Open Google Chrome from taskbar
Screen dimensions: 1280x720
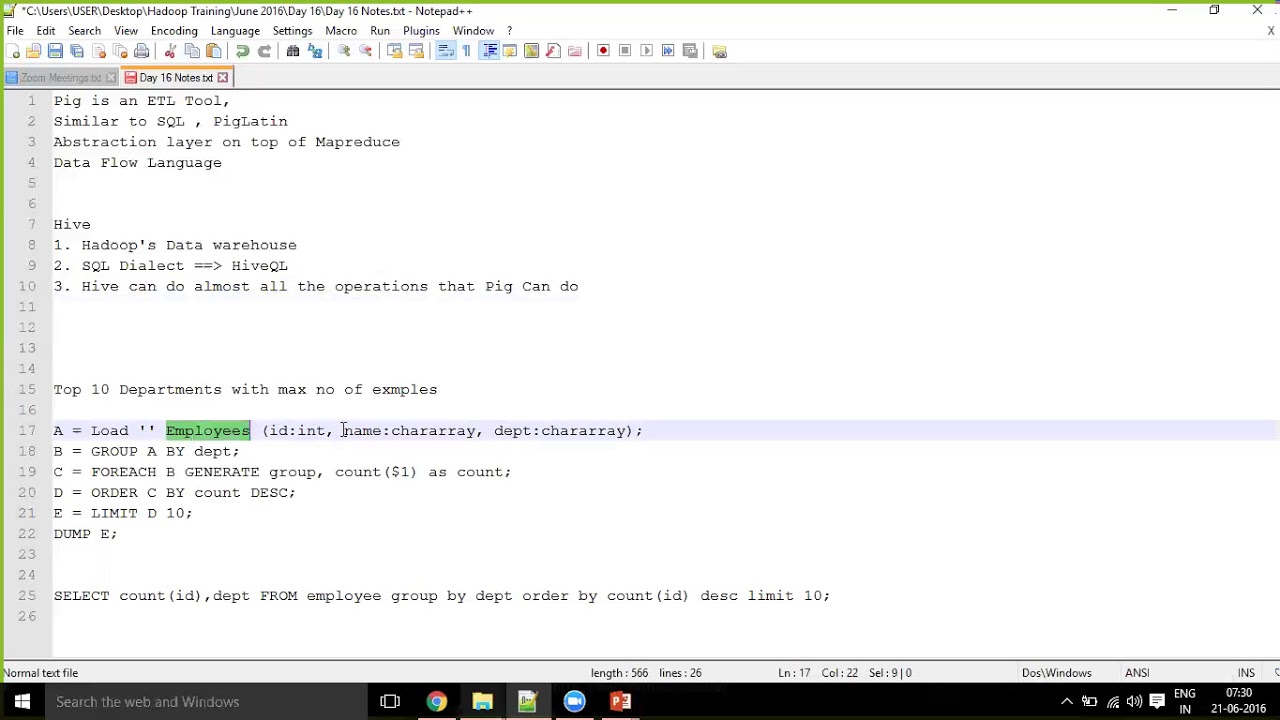(x=437, y=702)
